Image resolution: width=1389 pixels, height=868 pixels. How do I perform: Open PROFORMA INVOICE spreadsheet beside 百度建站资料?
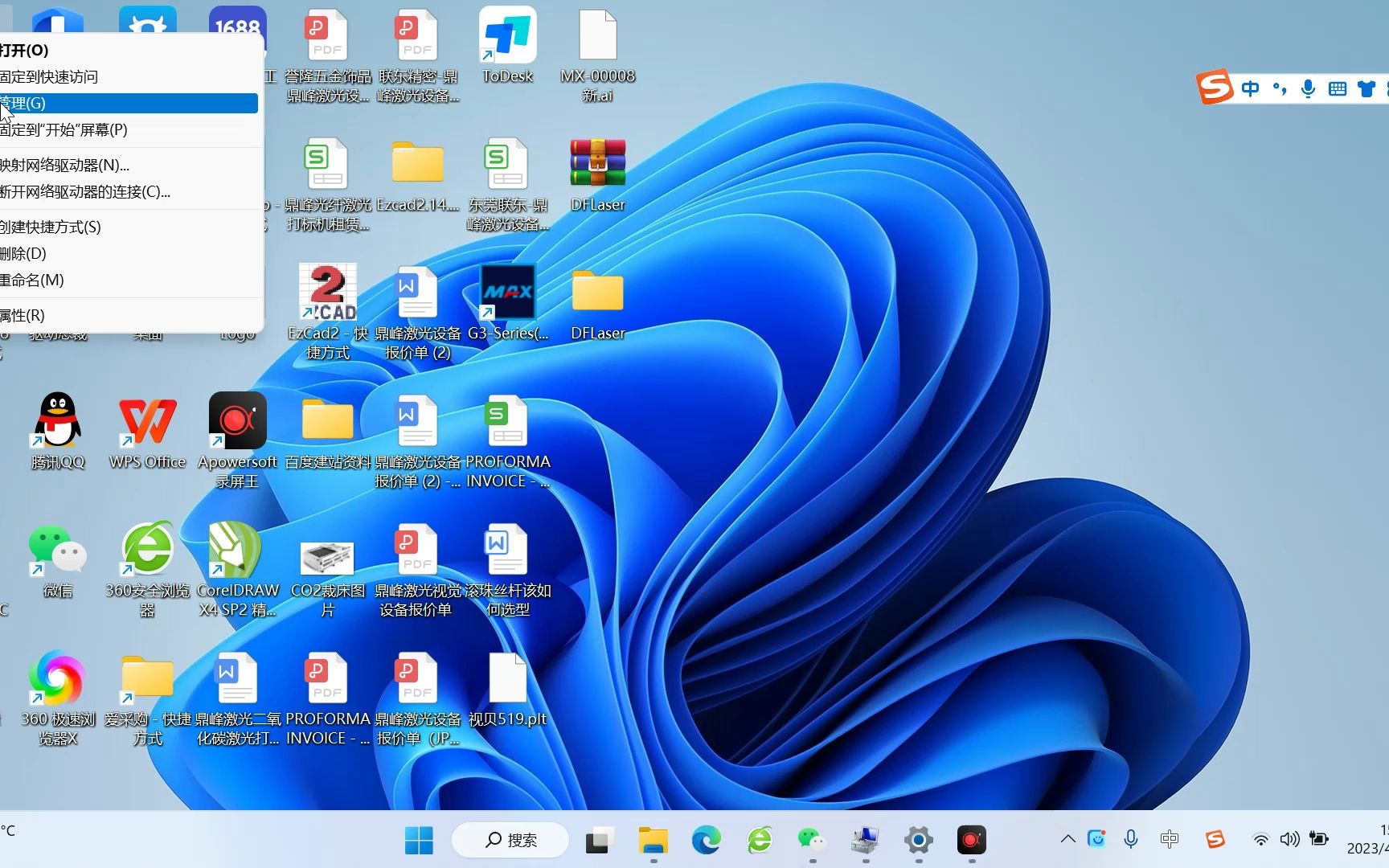point(506,420)
